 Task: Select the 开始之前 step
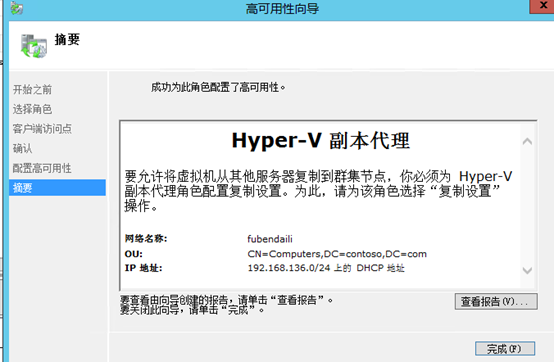33,90
